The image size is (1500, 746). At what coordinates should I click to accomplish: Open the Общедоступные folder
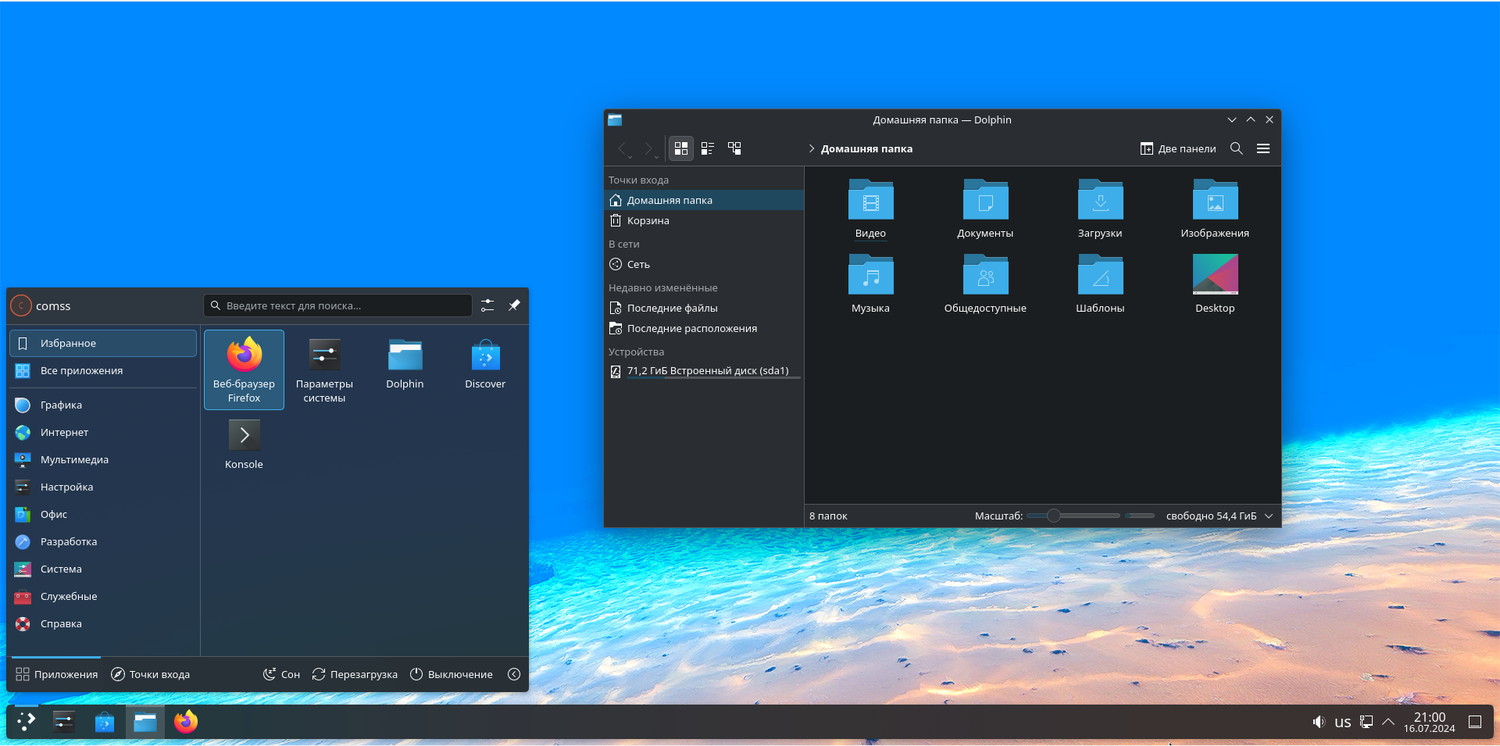click(985, 283)
